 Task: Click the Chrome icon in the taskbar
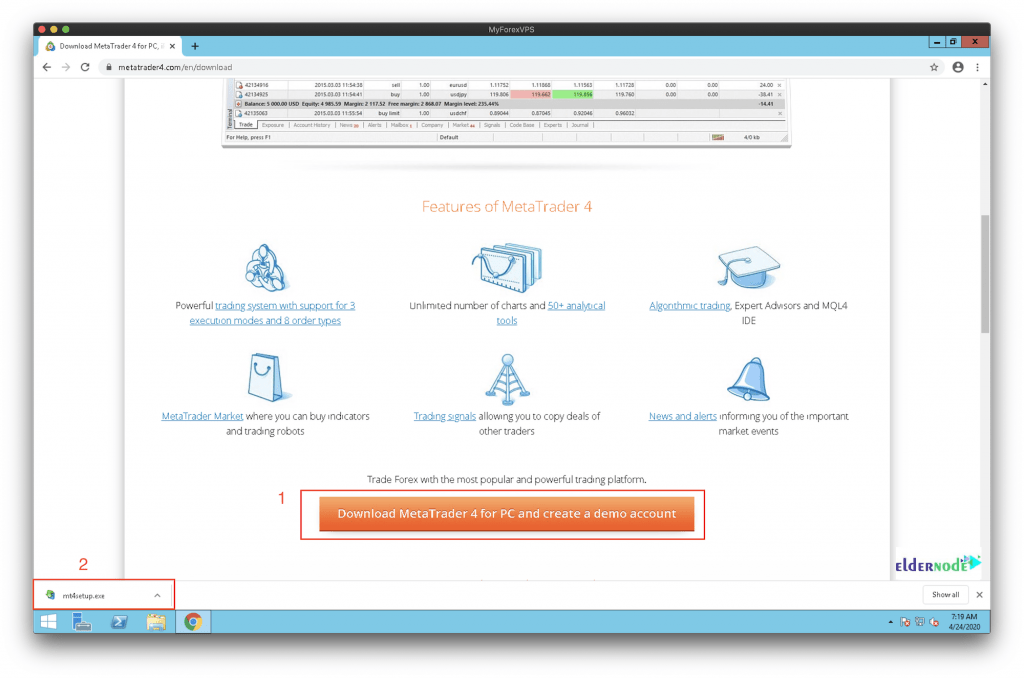coord(193,622)
